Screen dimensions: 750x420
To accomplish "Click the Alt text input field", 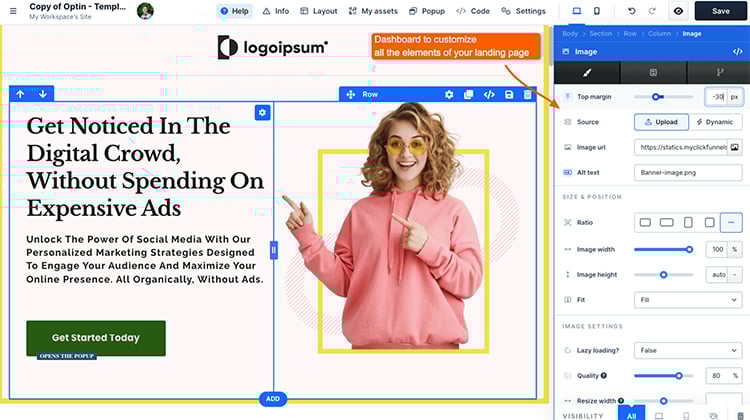I will pos(687,172).
